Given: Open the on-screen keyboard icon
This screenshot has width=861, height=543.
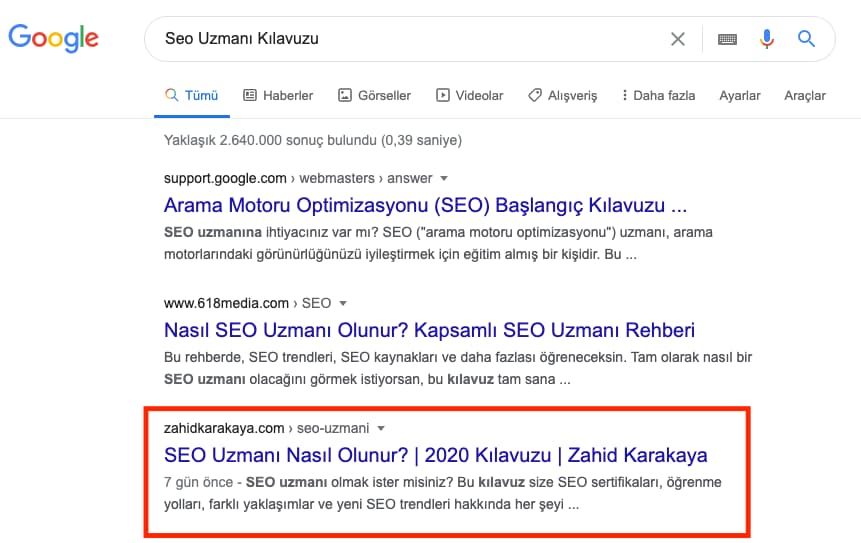Looking at the screenshot, I should pyautogui.click(x=727, y=39).
